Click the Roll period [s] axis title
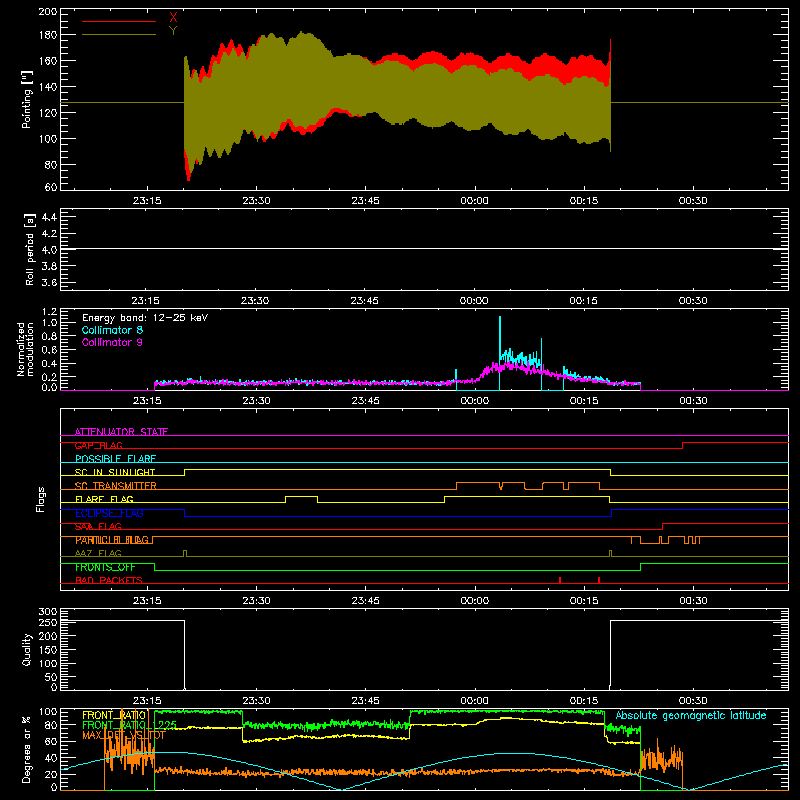Image resolution: width=800 pixels, height=800 pixels. coord(30,249)
